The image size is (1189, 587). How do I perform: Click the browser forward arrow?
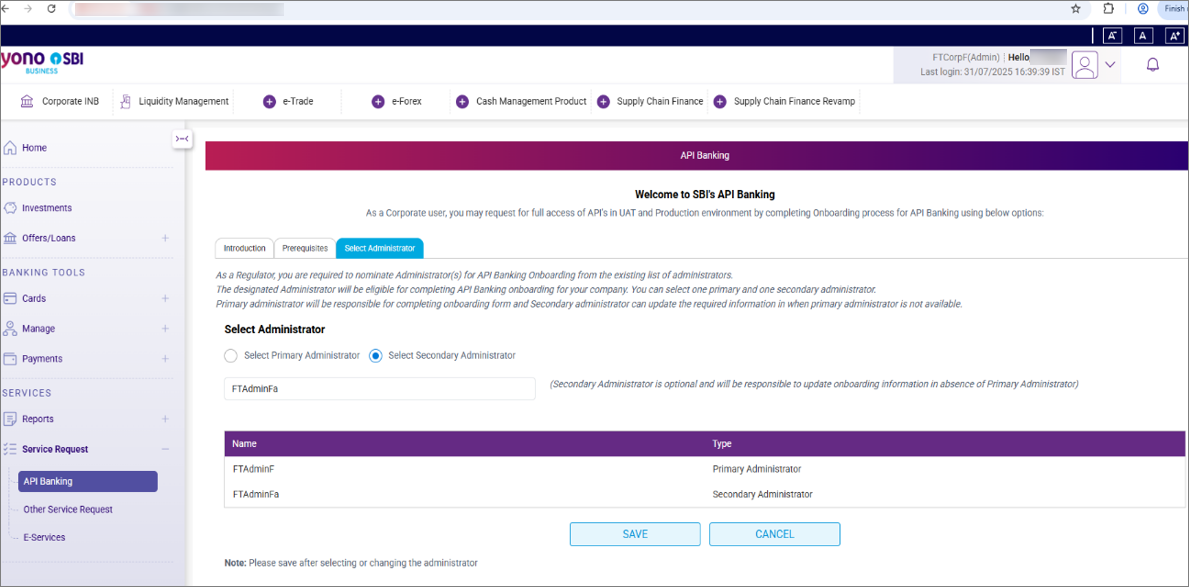coord(29,8)
